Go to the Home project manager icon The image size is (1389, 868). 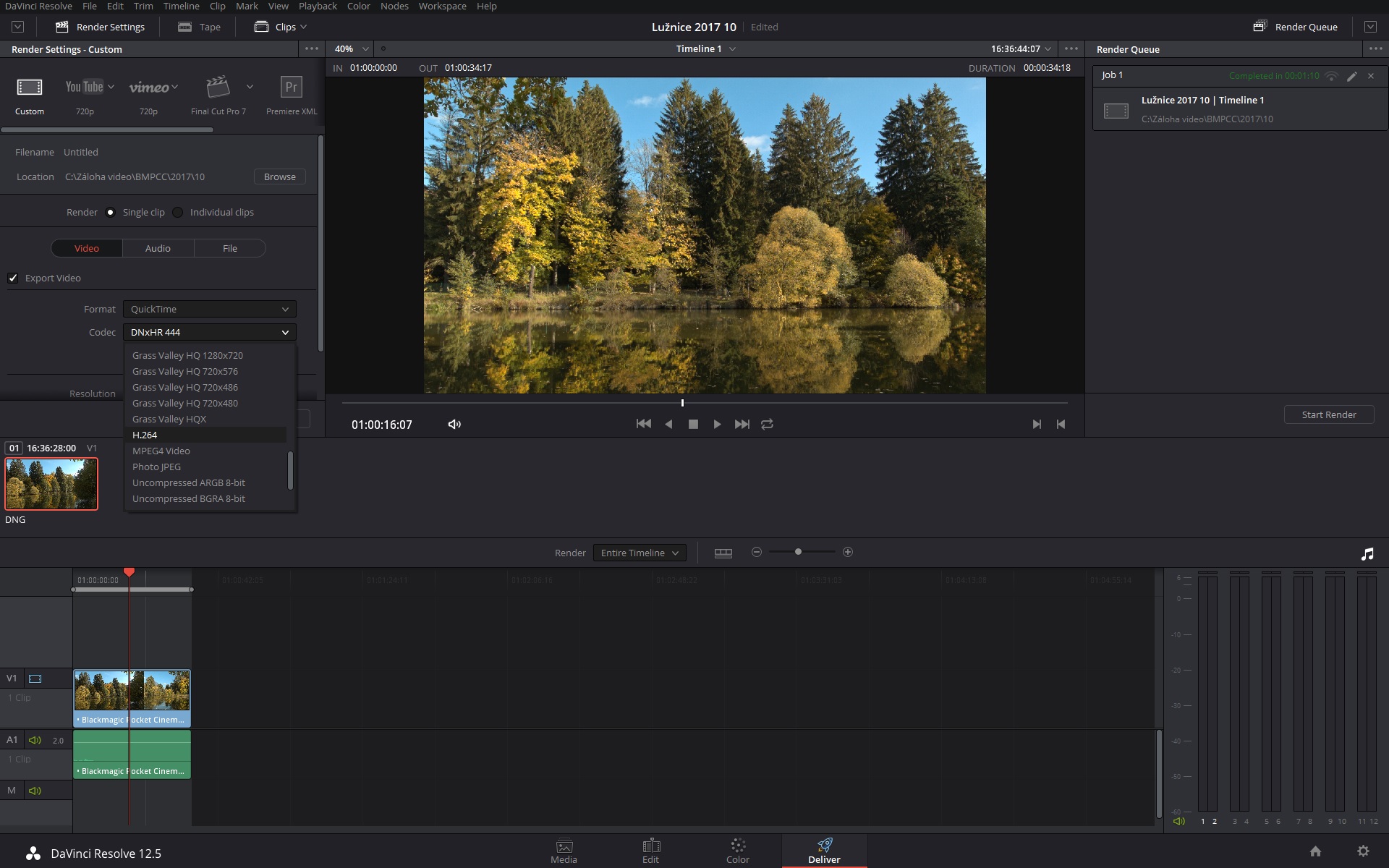coord(1315,851)
